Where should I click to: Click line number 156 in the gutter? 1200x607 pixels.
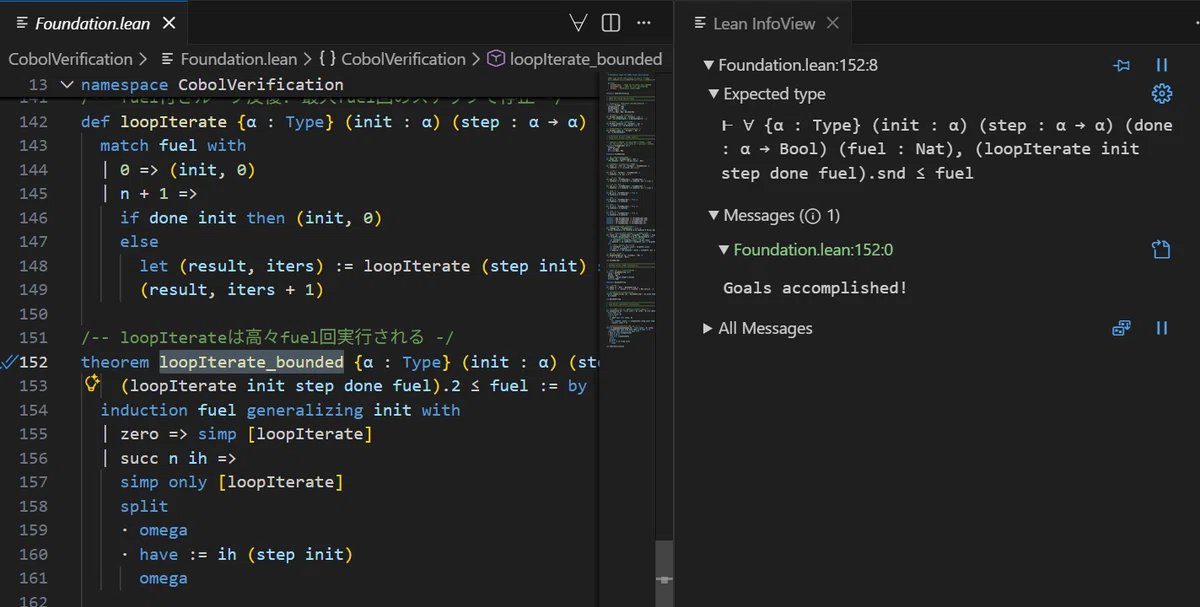coord(33,458)
